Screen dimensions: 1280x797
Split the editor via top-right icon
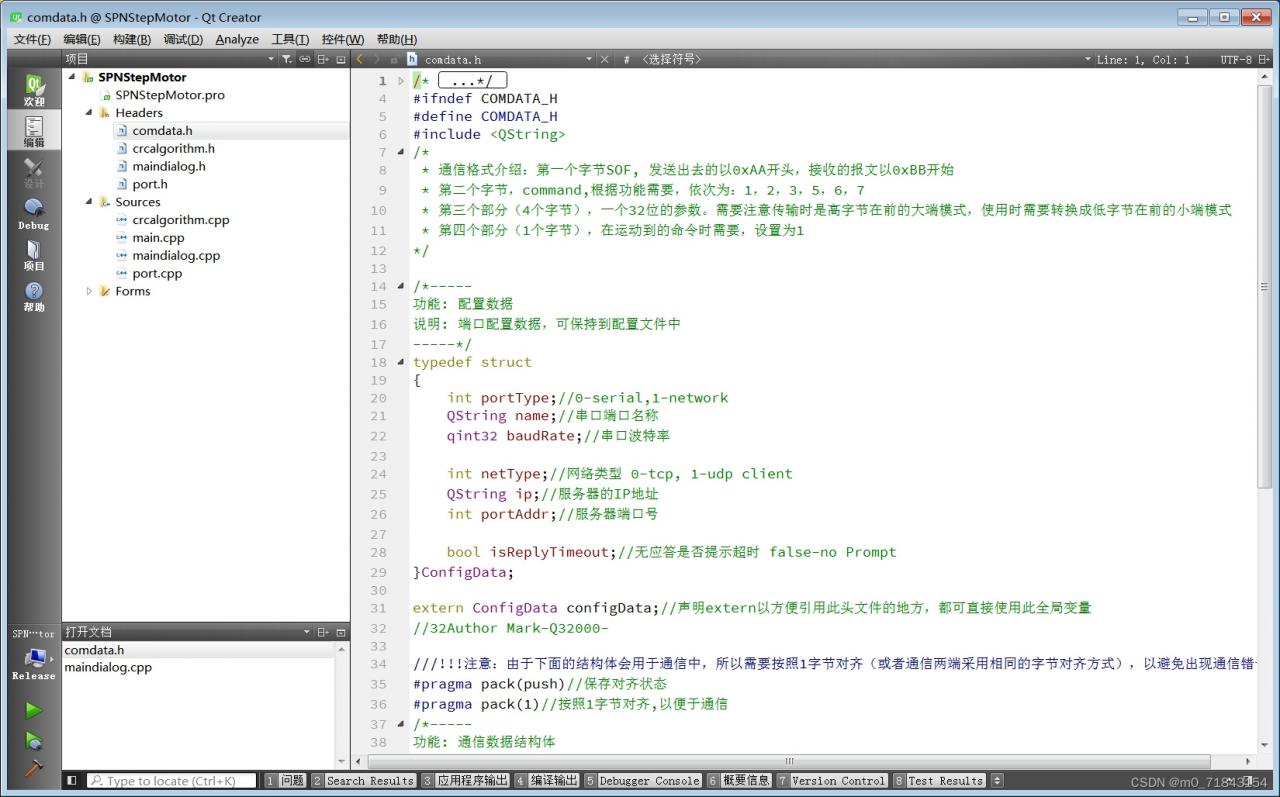[x=1263, y=59]
